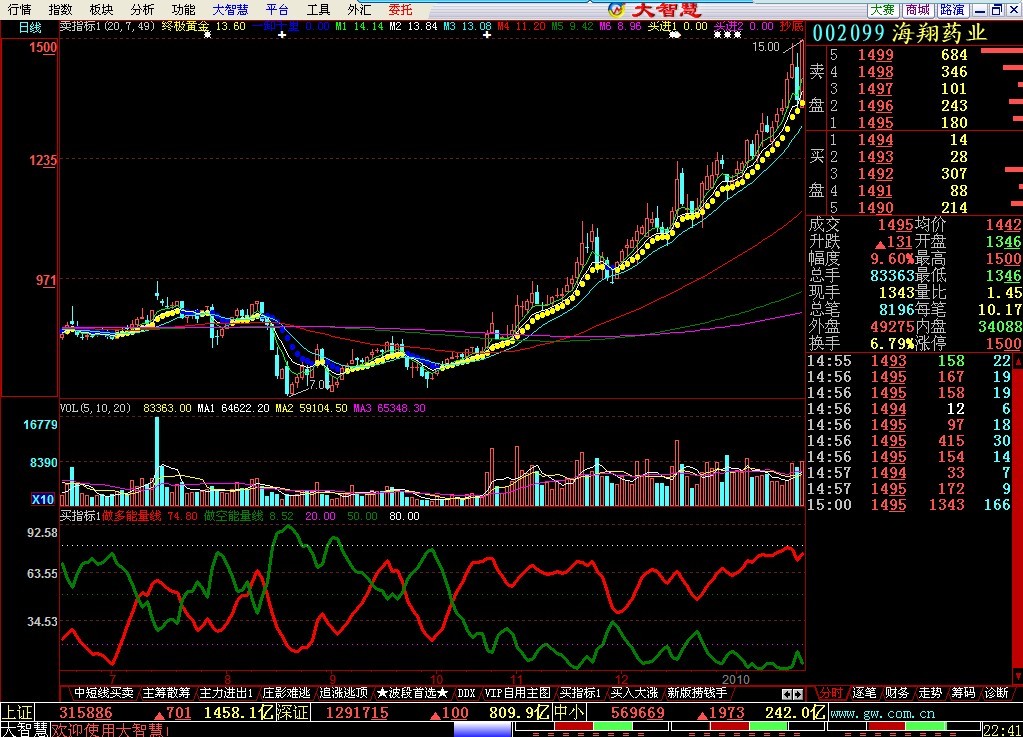Select the 新版捞钱手 indicator tab

(697, 692)
